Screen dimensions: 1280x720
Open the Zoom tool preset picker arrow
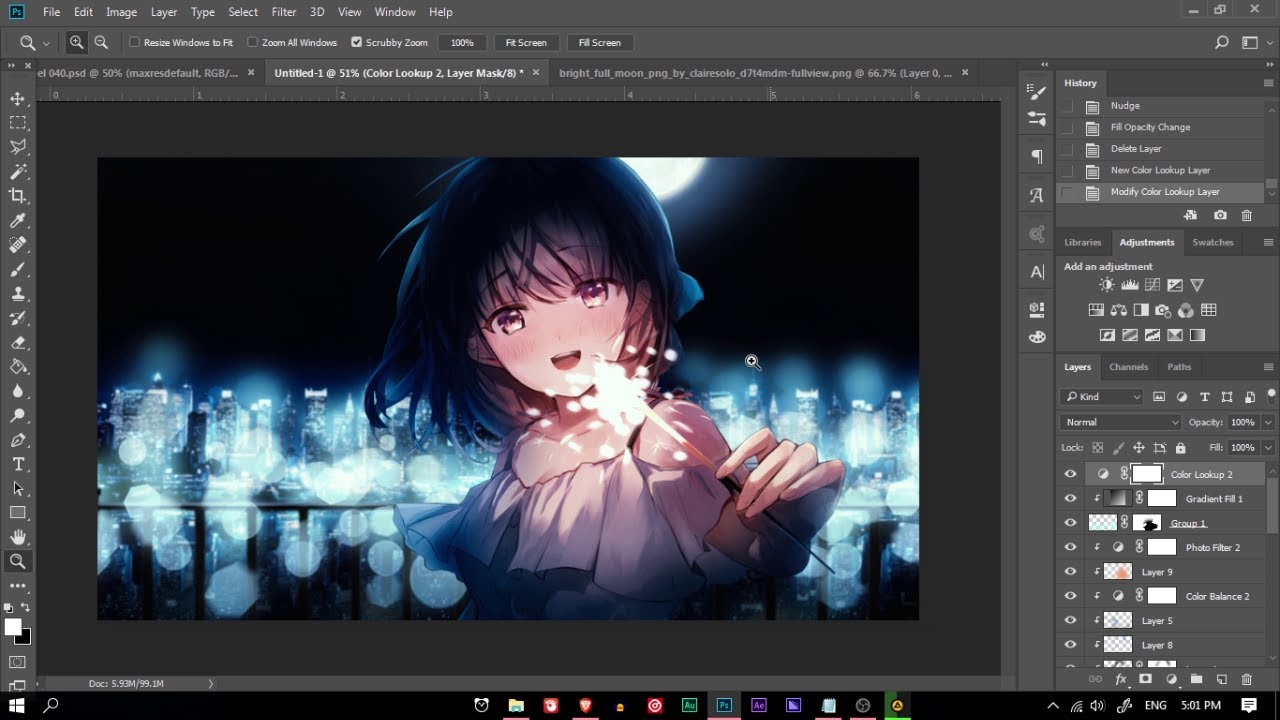coord(46,43)
